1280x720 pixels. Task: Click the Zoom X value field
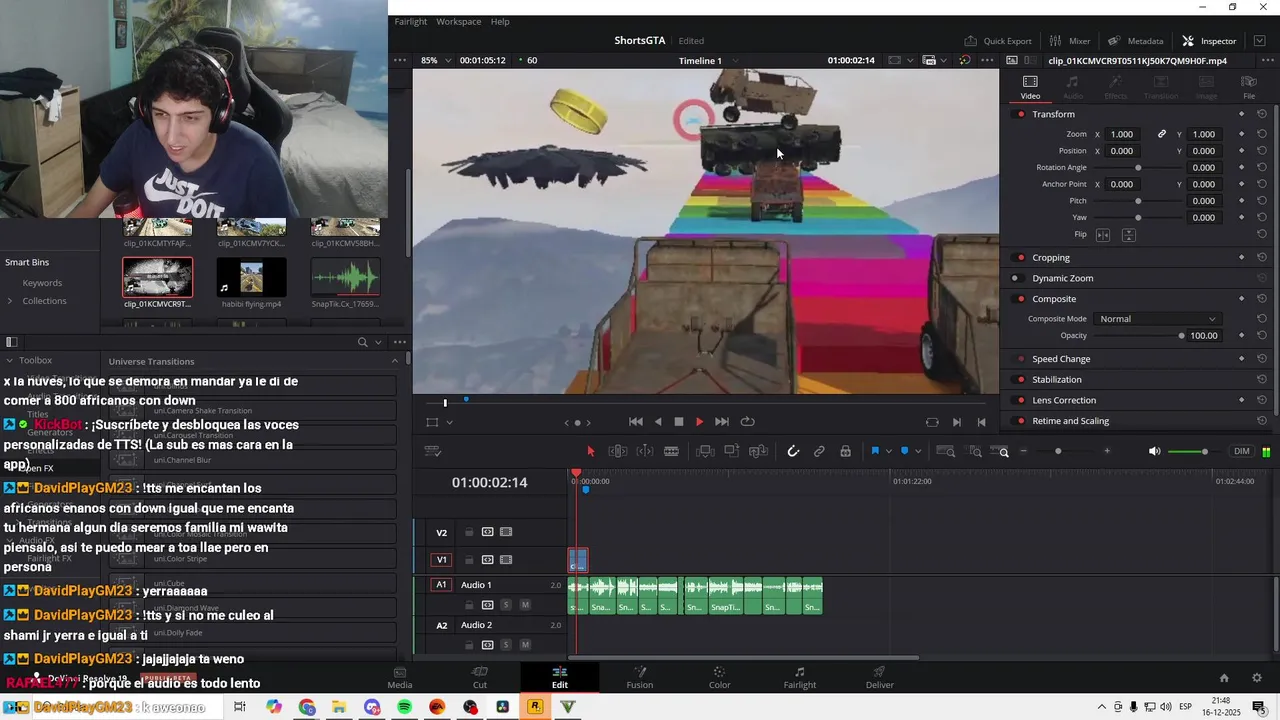[1122, 134]
